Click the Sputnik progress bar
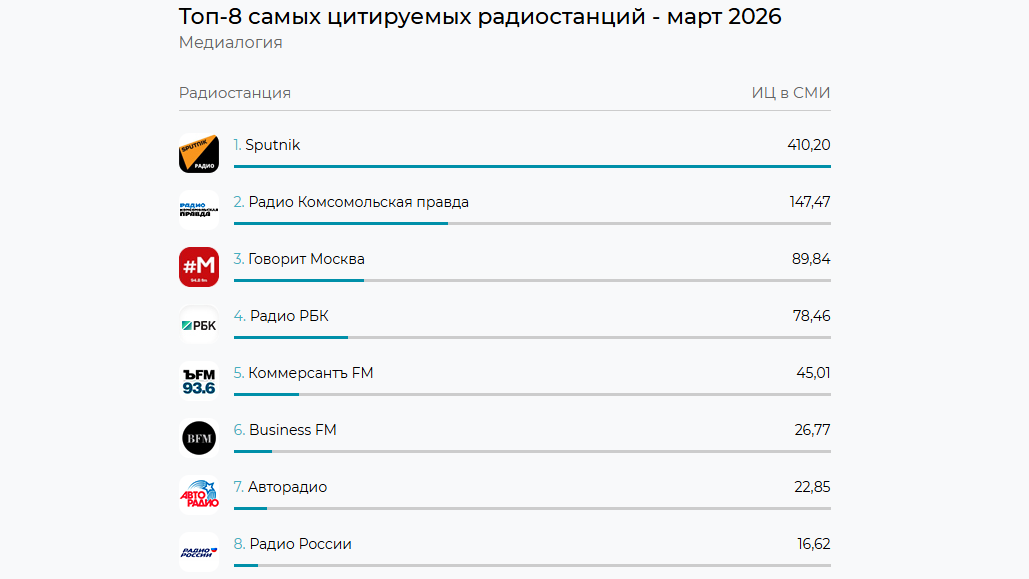This screenshot has height=579, width=1029. click(532, 166)
